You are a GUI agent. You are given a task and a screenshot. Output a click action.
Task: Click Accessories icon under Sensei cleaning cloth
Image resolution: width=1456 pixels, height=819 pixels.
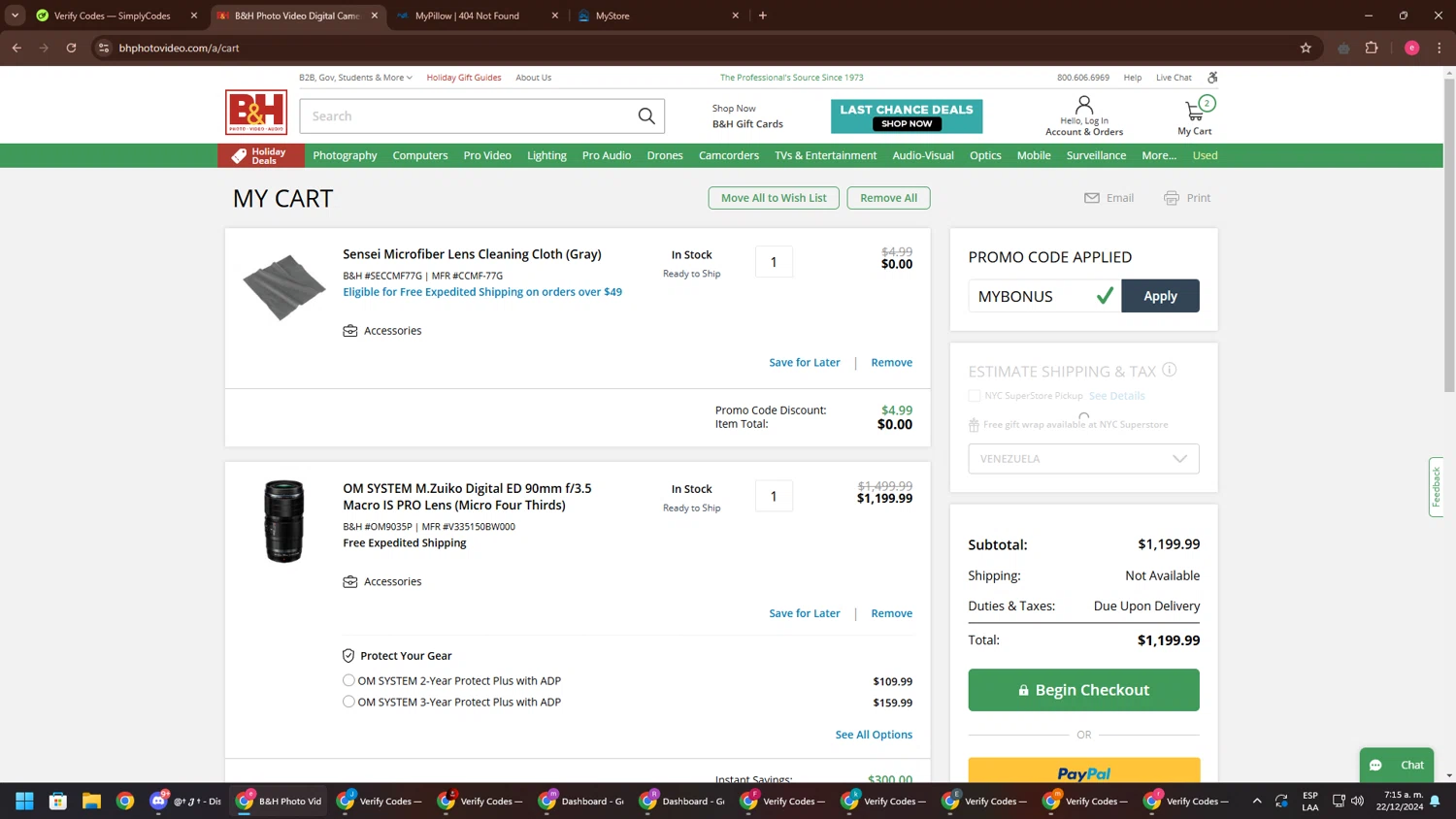[350, 331]
